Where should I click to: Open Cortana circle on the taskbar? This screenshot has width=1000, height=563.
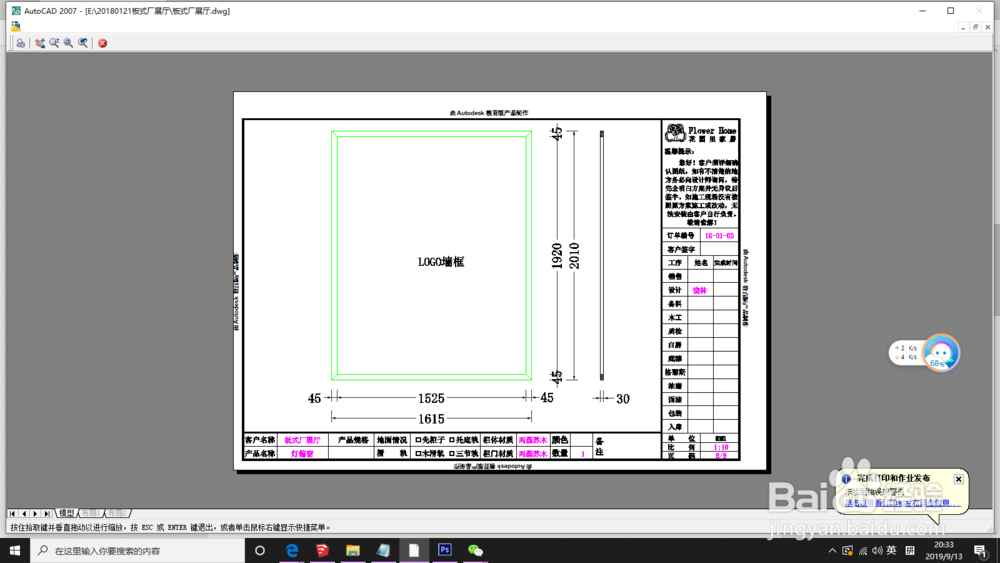[260, 550]
